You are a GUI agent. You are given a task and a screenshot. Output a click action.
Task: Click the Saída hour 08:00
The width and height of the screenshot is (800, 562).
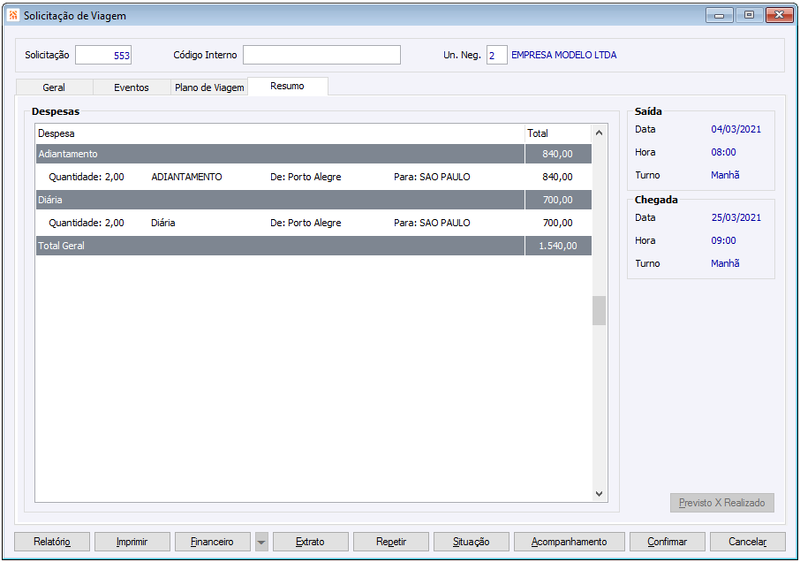point(723,152)
